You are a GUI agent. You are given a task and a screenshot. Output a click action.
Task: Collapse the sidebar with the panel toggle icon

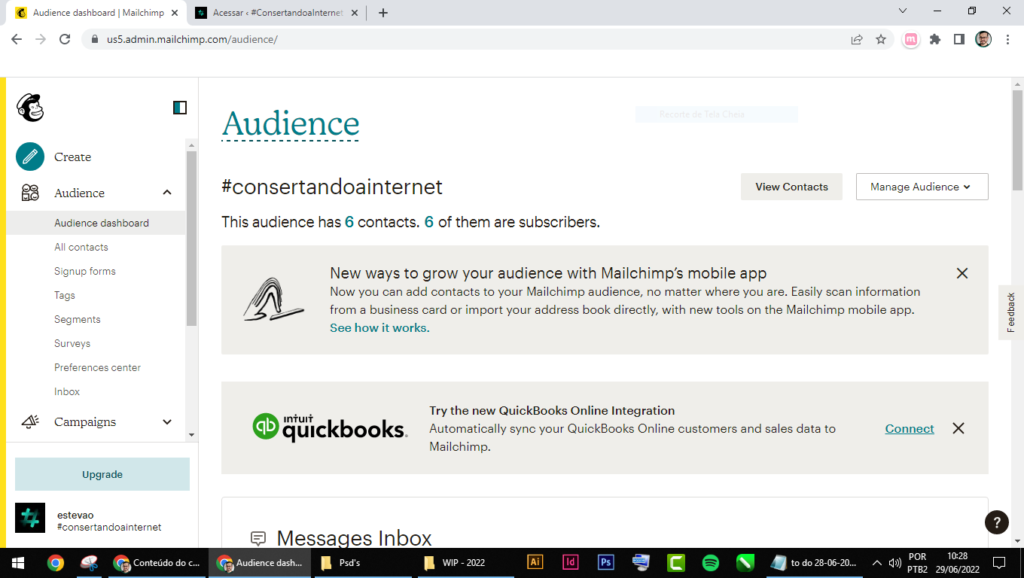180,108
